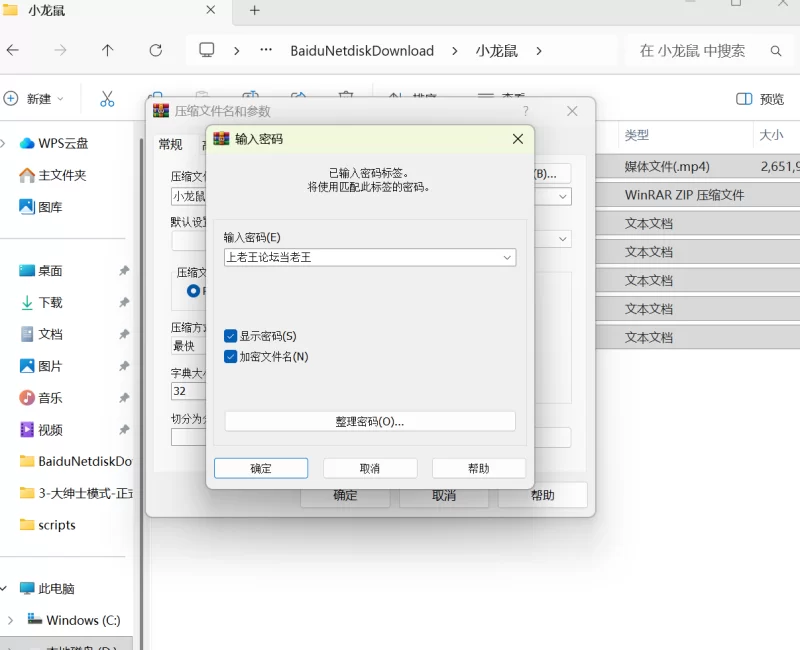
Task: Open 音乐 in quick access
Action: click(41, 397)
